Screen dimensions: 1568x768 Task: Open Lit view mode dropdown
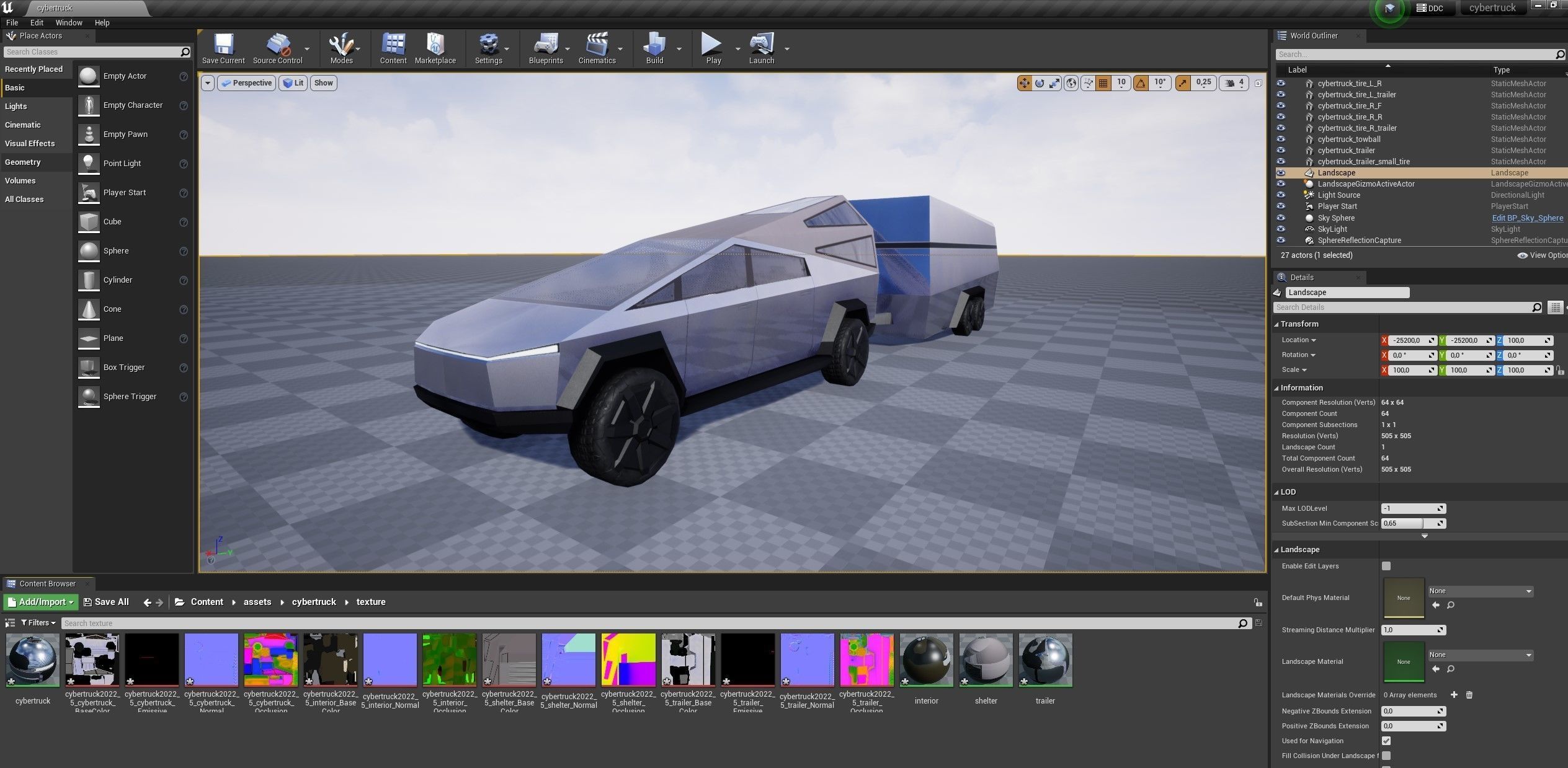tap(293, 83)
